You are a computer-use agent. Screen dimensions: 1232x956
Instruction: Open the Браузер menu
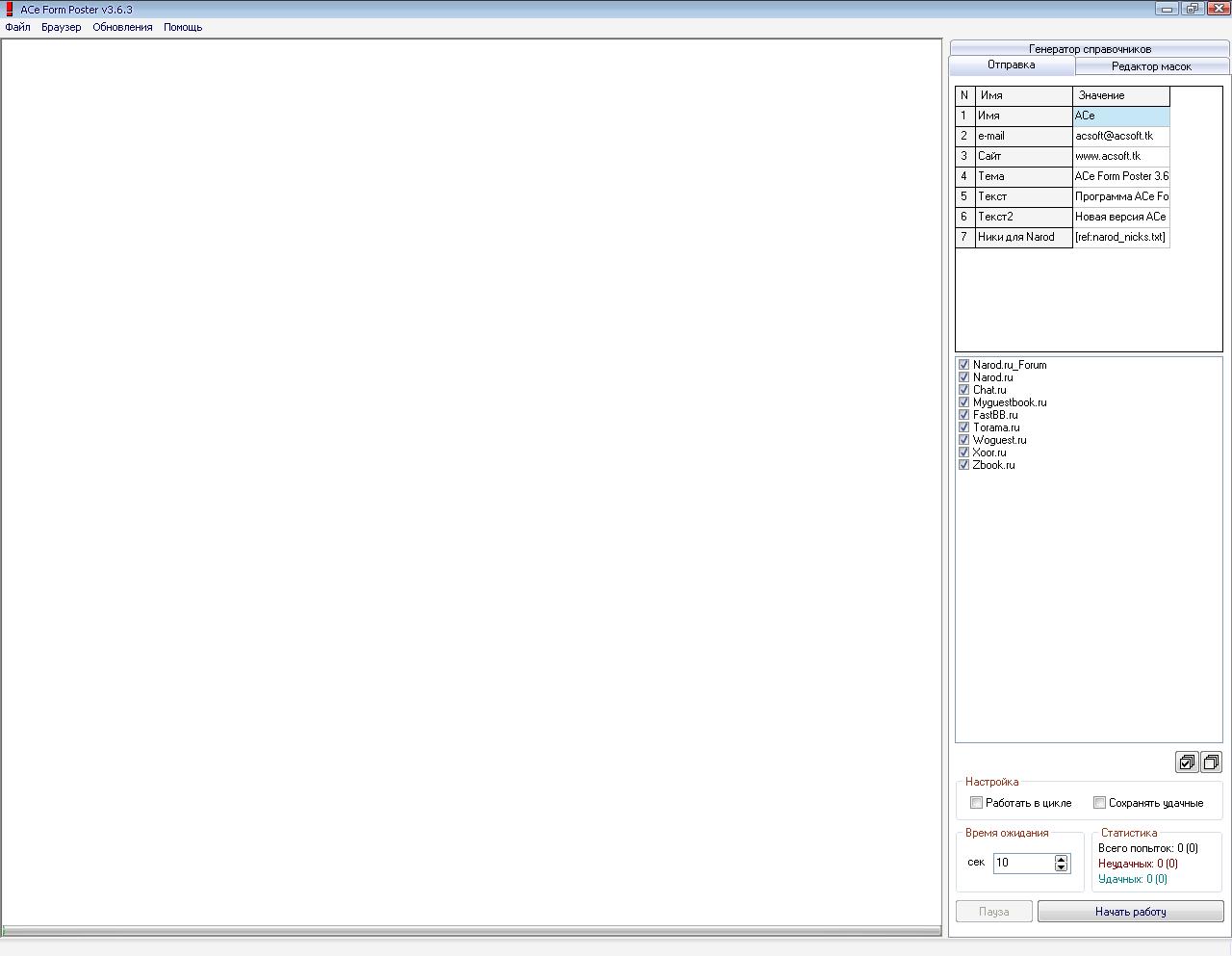pyautogui.click(x=62, y=27)
